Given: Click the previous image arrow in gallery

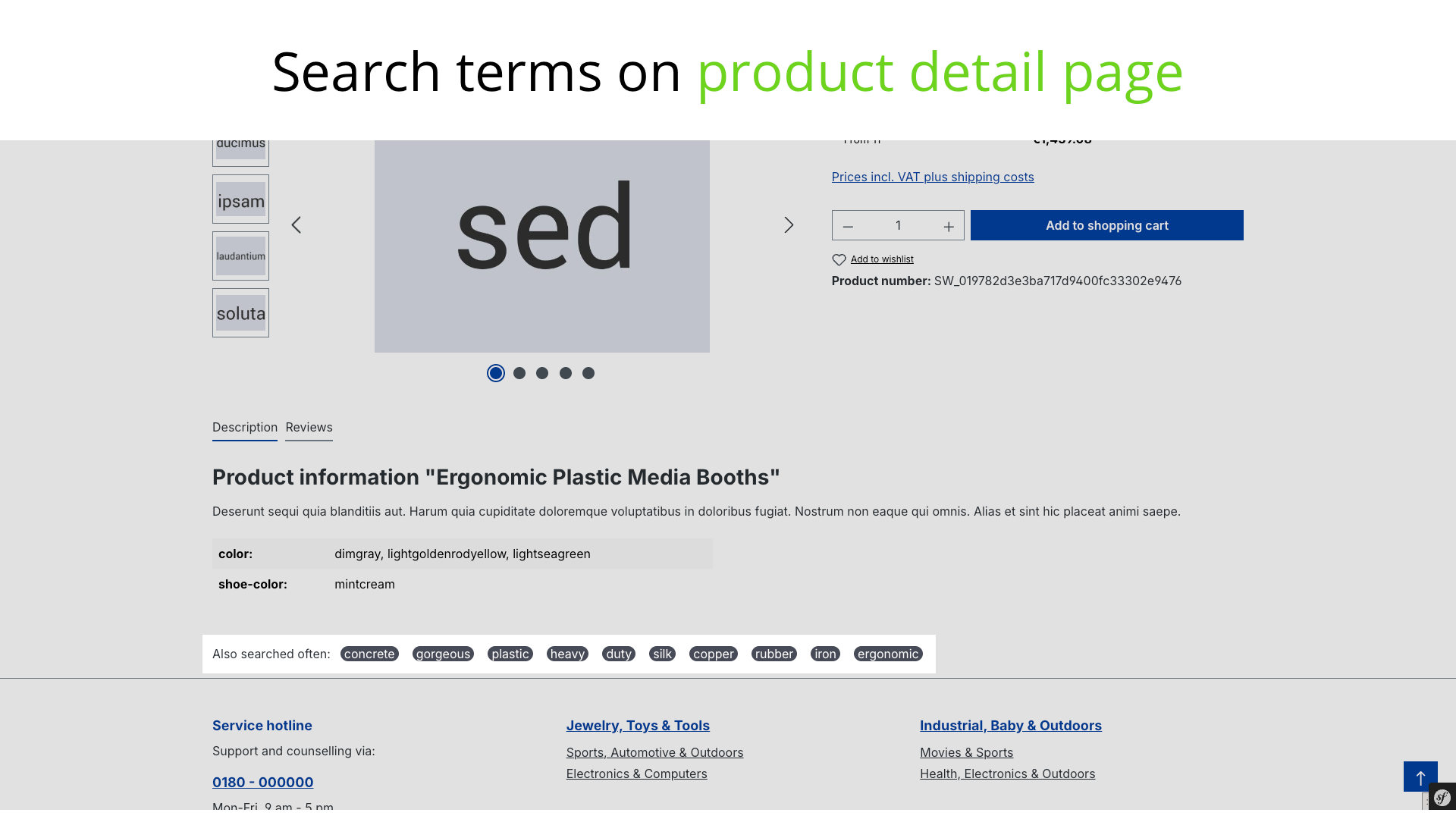Looking at the screenshot, I should pyautogui.click(x=297, y=225).
